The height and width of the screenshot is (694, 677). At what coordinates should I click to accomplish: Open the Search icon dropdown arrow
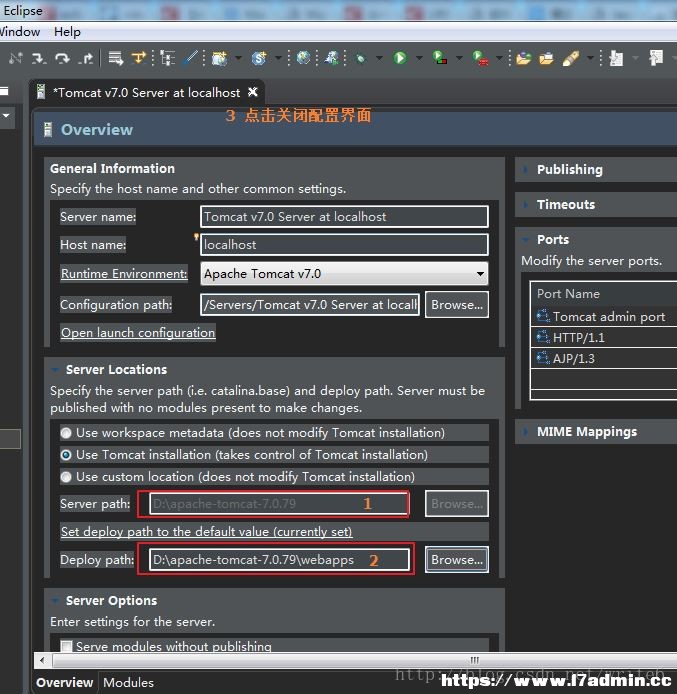click(x=590, y=58)
